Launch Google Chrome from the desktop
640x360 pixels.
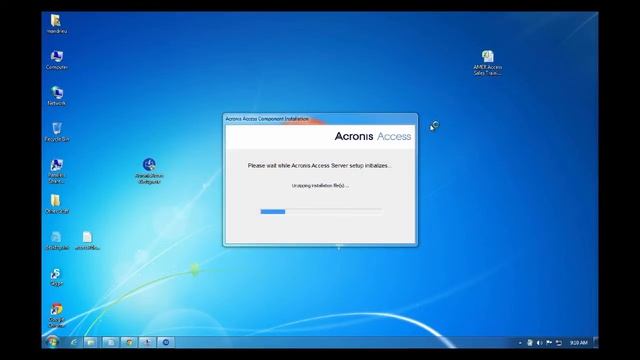tap(56, 315)
